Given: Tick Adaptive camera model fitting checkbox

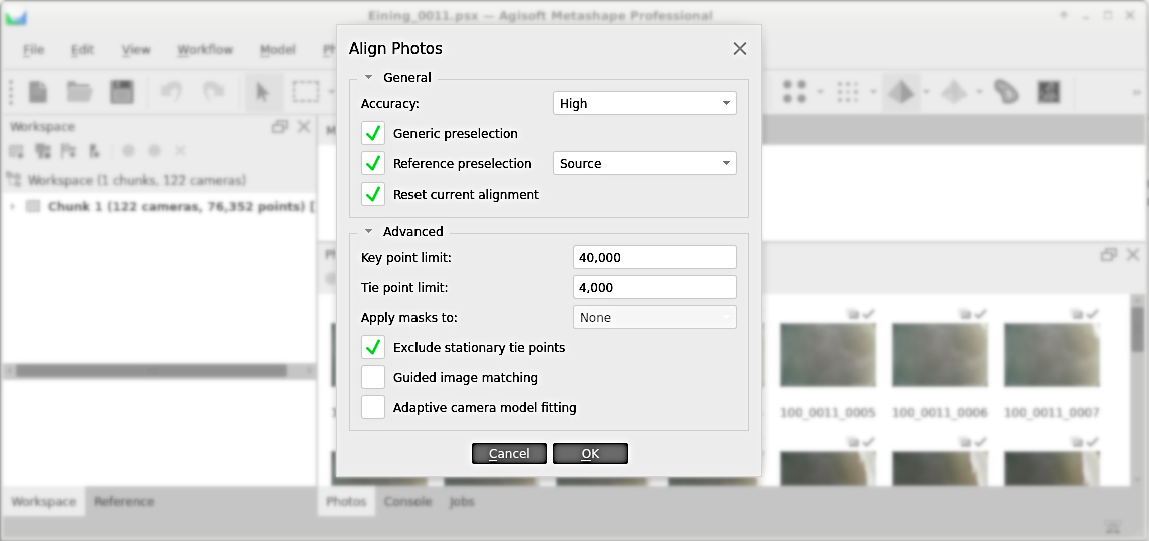Looking at the screenshot, I should 373,407.
